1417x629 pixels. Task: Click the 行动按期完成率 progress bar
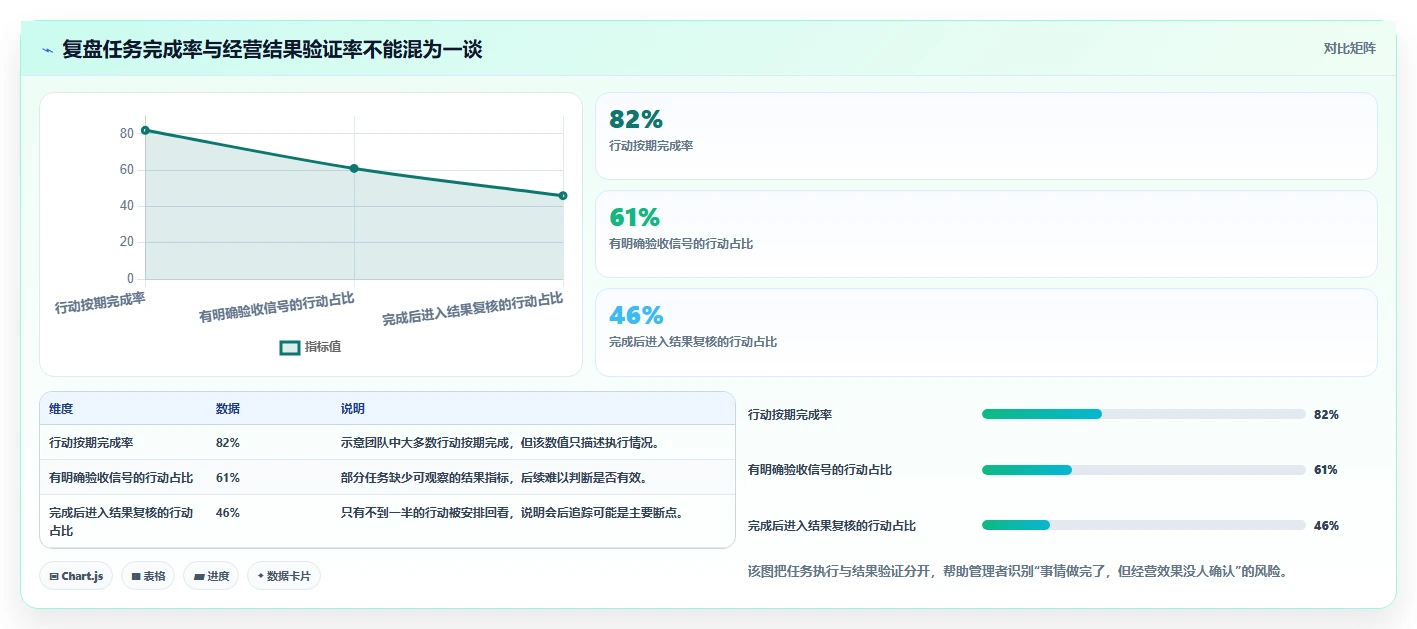coord(1144,414)
